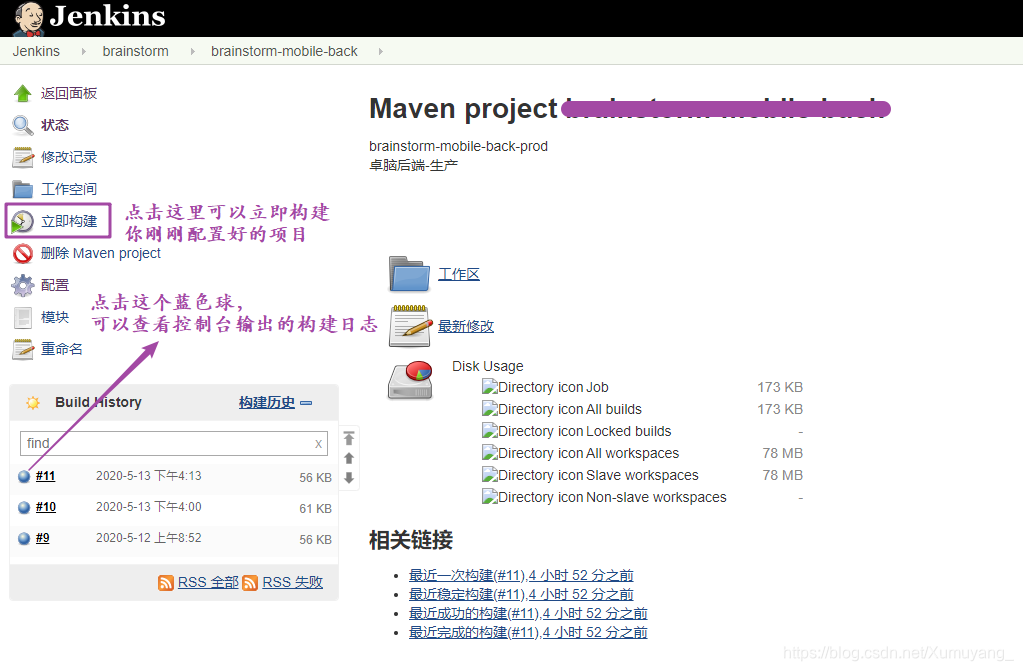Expand the breadcrumb arrow after brainstorm
The width and height of the screenshot is (1023, 671).
tap(192, 51)
